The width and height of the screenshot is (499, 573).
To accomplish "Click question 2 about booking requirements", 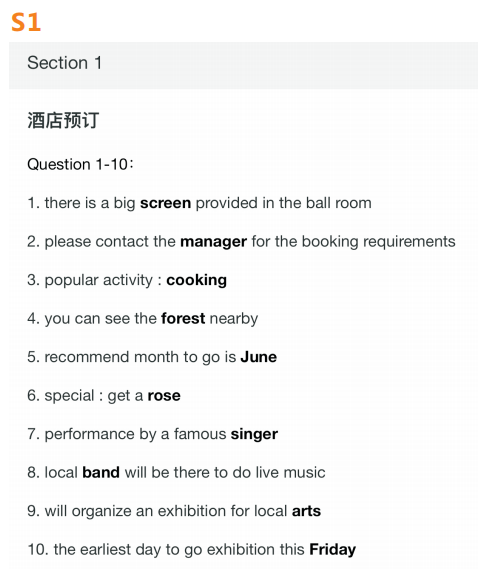I will pos(241,242).
